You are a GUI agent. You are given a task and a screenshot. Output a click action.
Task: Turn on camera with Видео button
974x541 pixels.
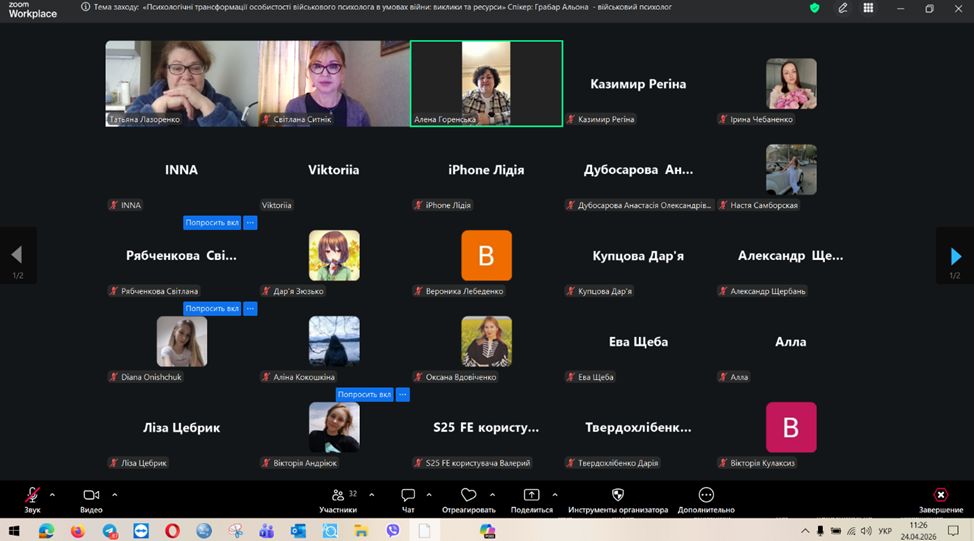[x=91, y=497]
